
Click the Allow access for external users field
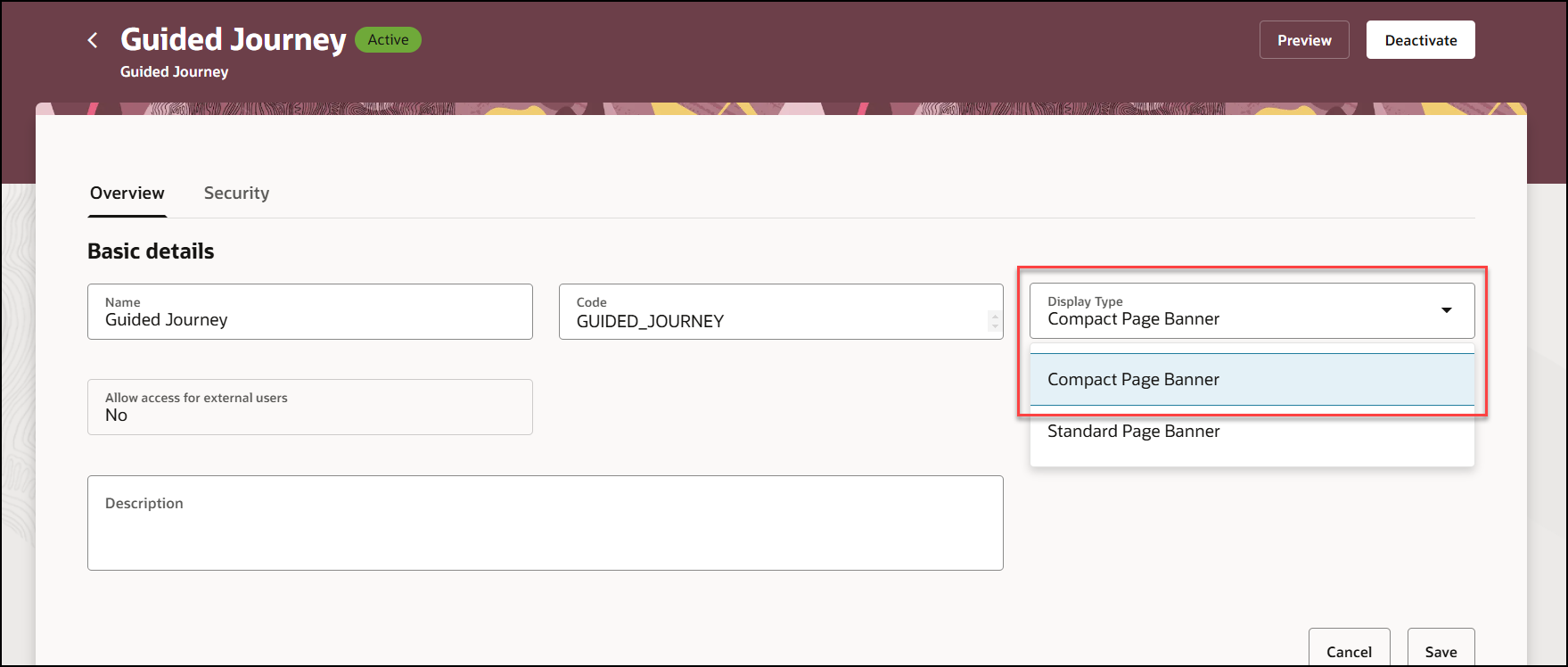[x=310, y=407]
